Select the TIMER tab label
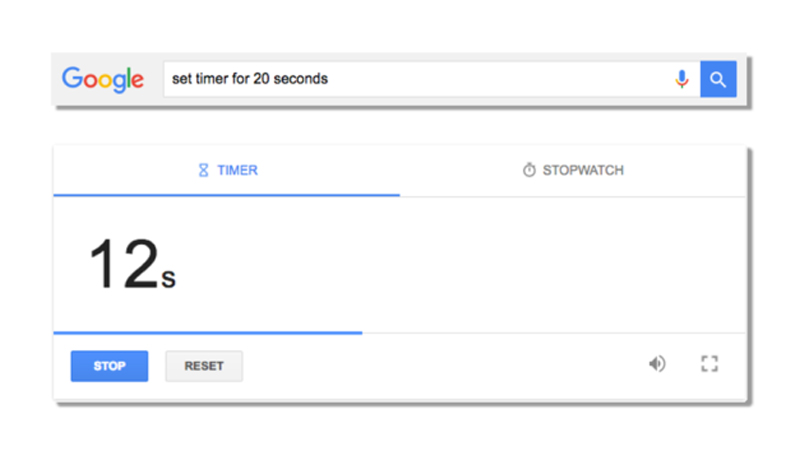The height and width of the screenshot is (450, 800). point(237,170)
